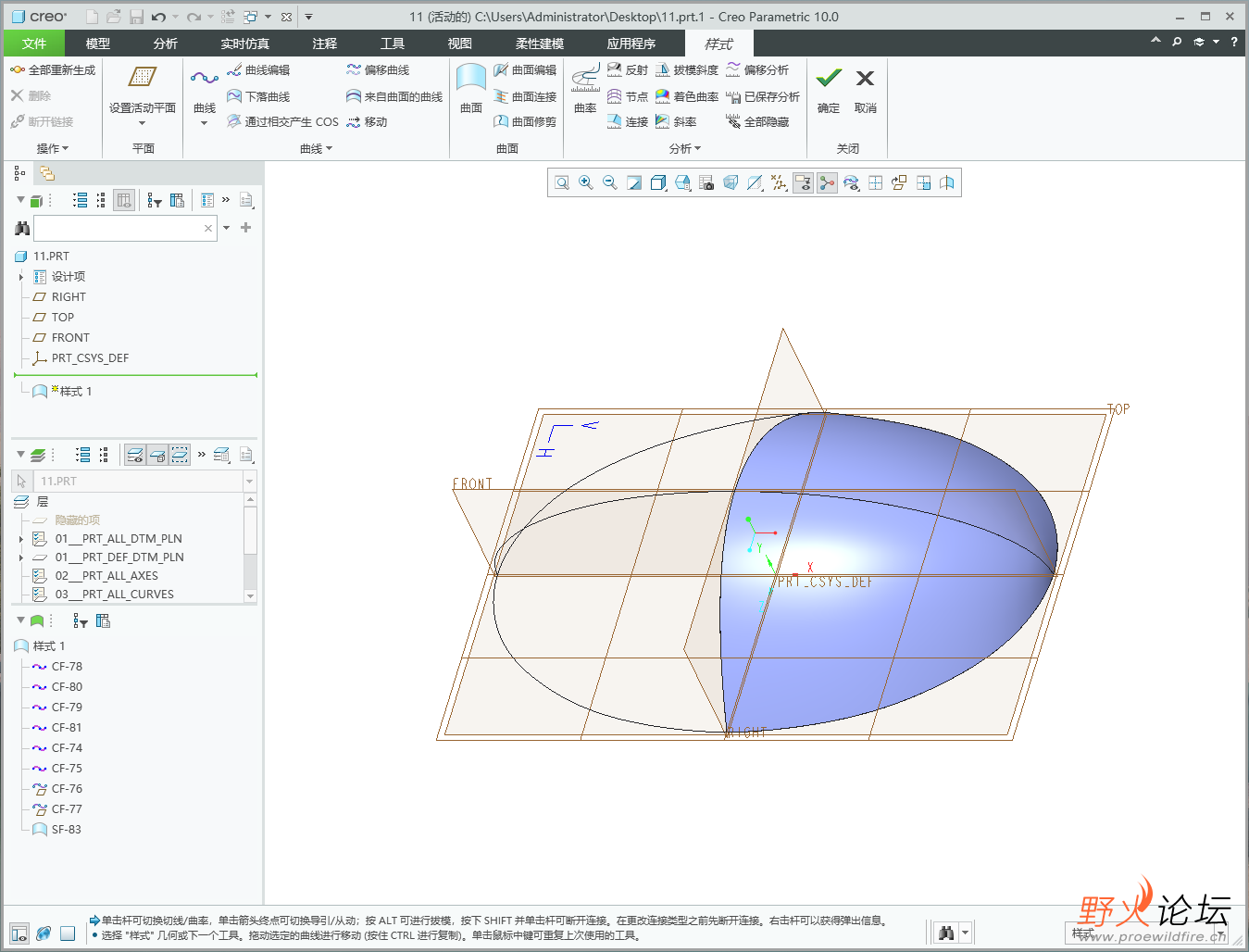Toggle annotation display button in graphics toolbar
Viewport: 1249px width, 952px height.
(x=803, y=182)
